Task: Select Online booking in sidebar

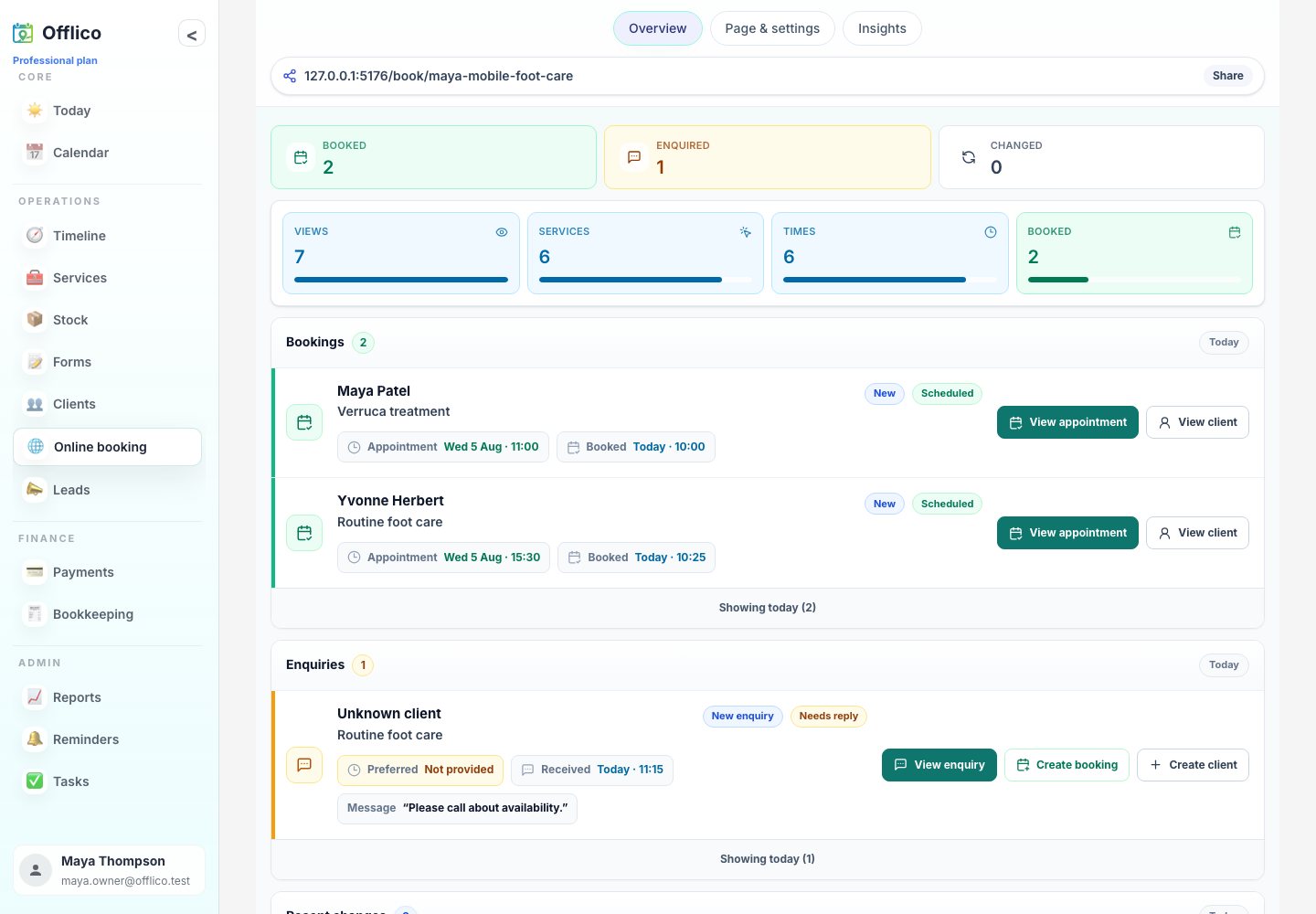Action: (x=107, y=447)
